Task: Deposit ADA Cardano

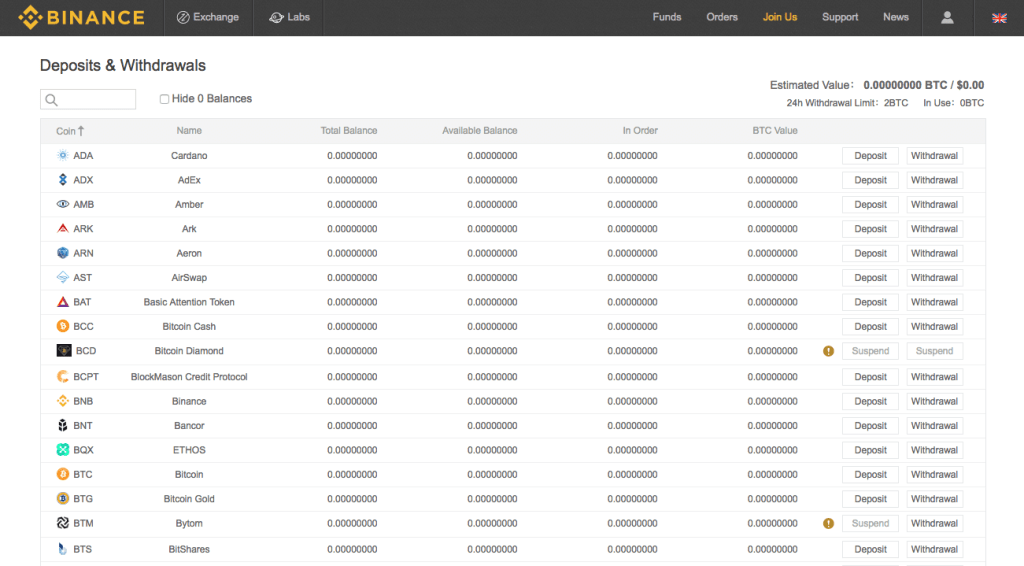Action: click(871, 155)
